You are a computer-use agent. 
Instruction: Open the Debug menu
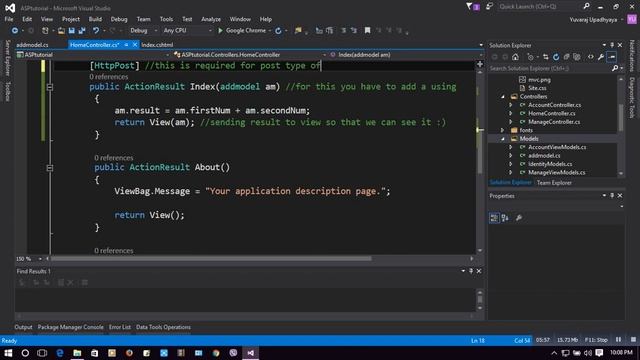(119, 19)
